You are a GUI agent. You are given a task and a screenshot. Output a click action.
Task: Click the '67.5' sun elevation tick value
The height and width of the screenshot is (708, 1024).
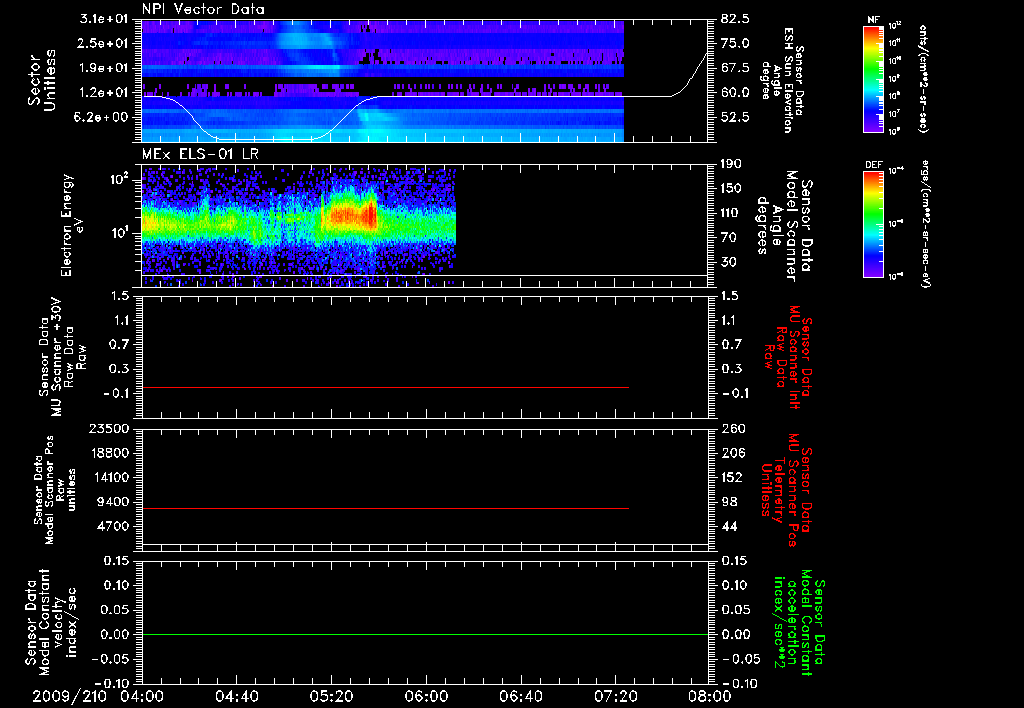(x=735, y=68)
